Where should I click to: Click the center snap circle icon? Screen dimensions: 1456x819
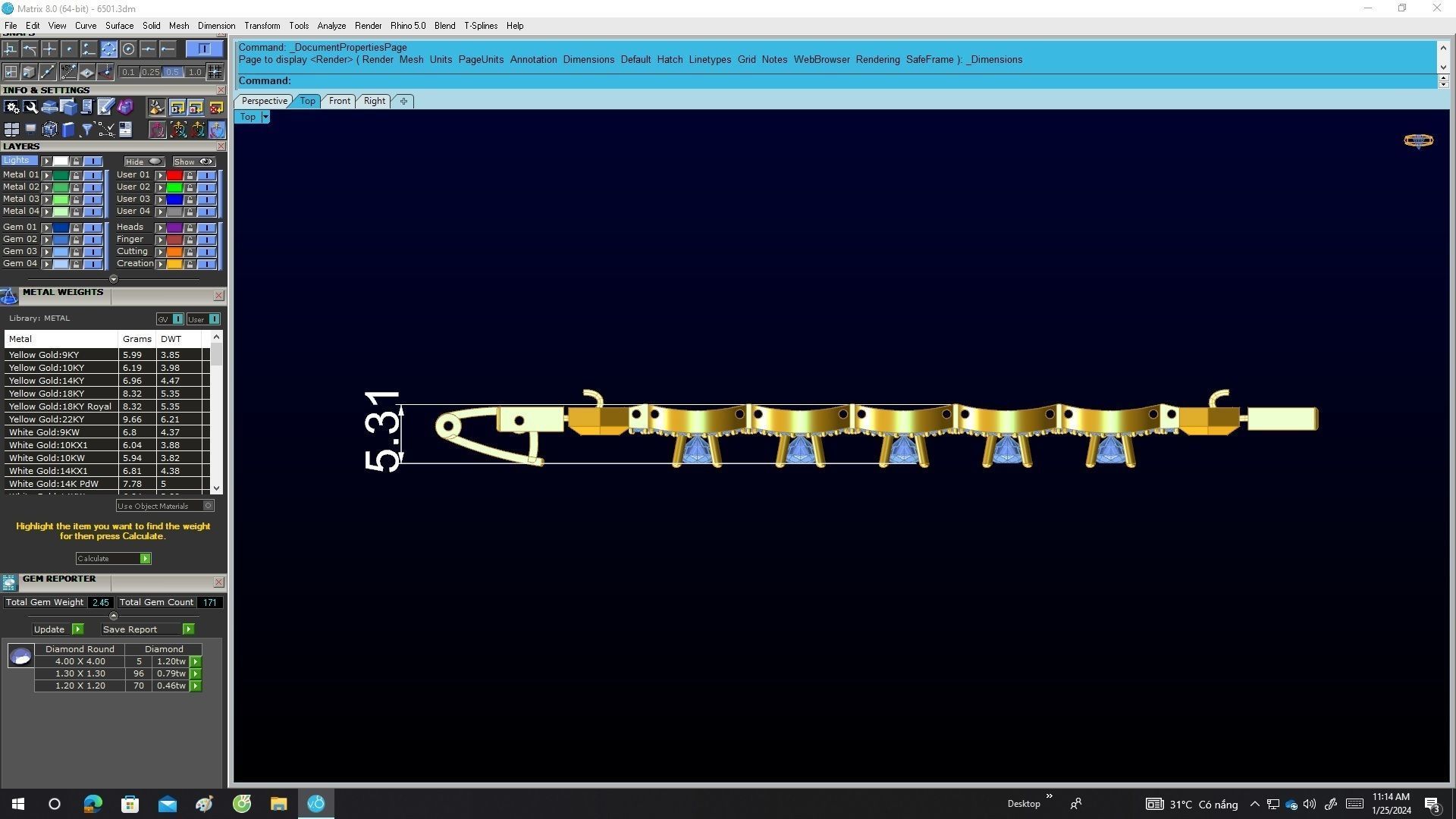point(128,49)
